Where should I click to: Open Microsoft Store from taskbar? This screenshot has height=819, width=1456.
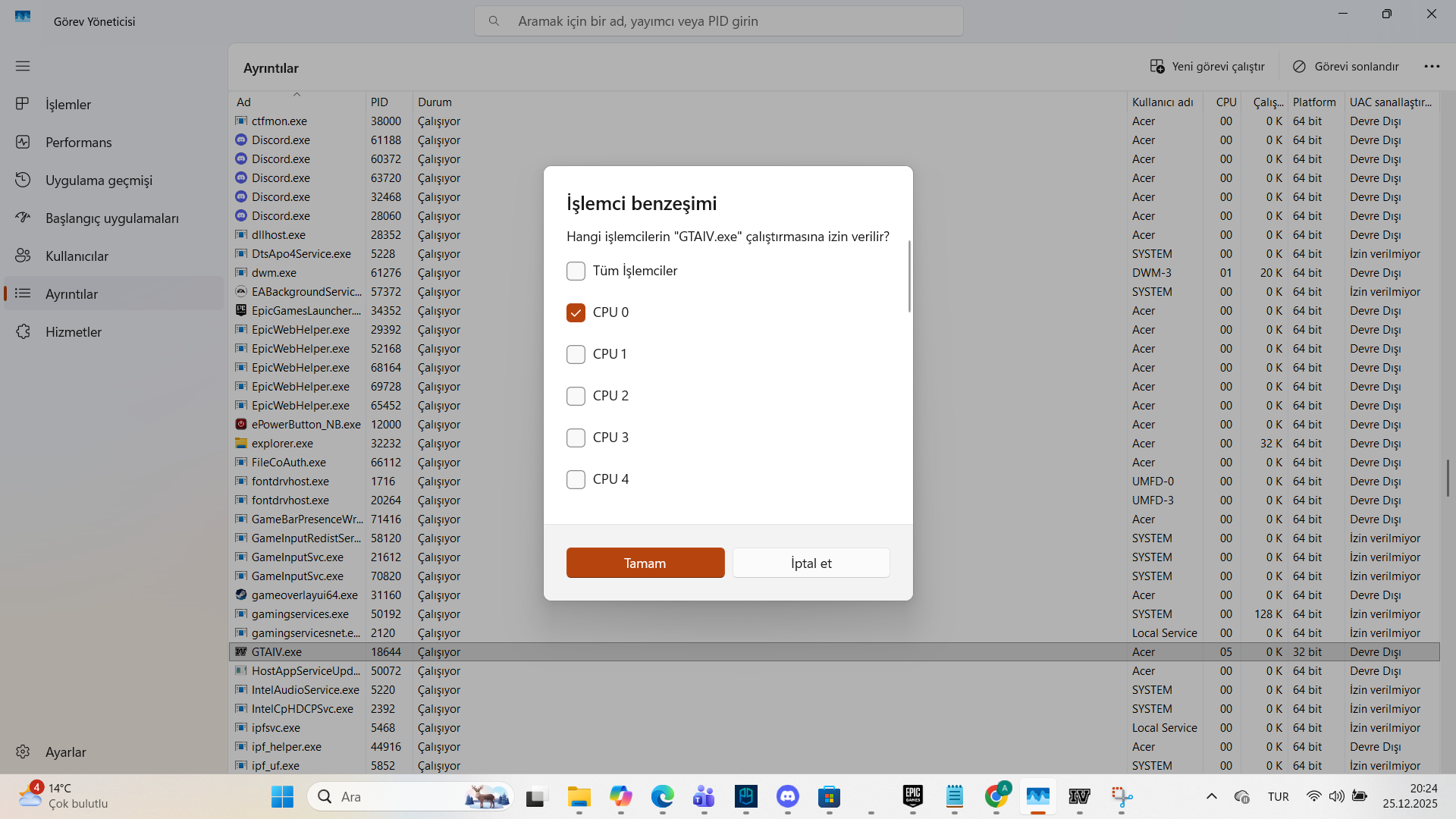[x=830, y=796]
